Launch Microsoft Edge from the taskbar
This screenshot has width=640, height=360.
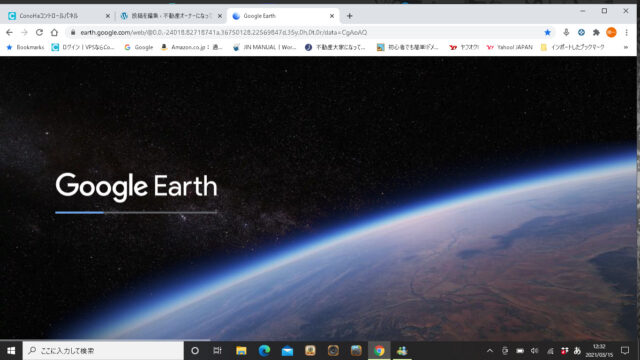pos(264,351)
